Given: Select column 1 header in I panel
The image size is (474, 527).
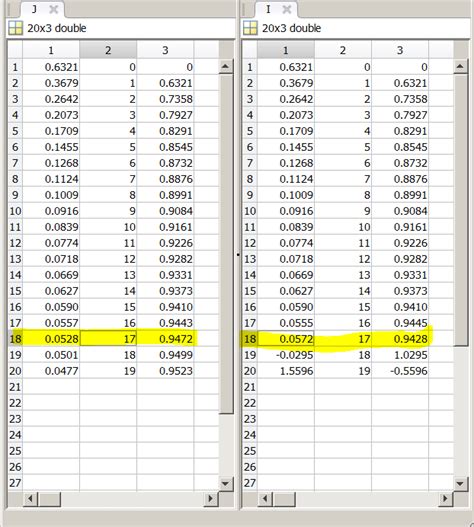Looking at the screenshot, I should coord(286,50).
